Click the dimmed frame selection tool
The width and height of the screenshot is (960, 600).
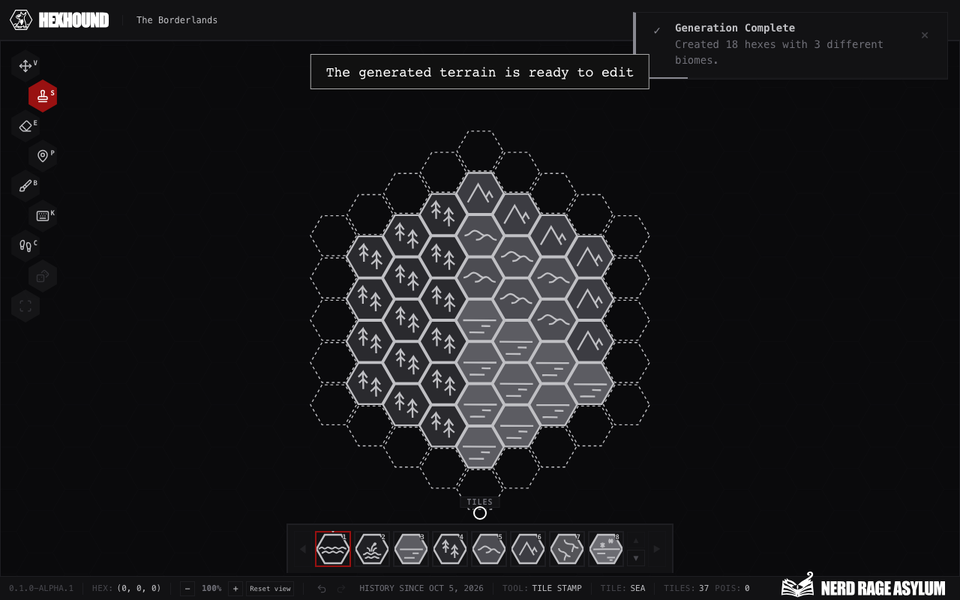click(26, 306)
